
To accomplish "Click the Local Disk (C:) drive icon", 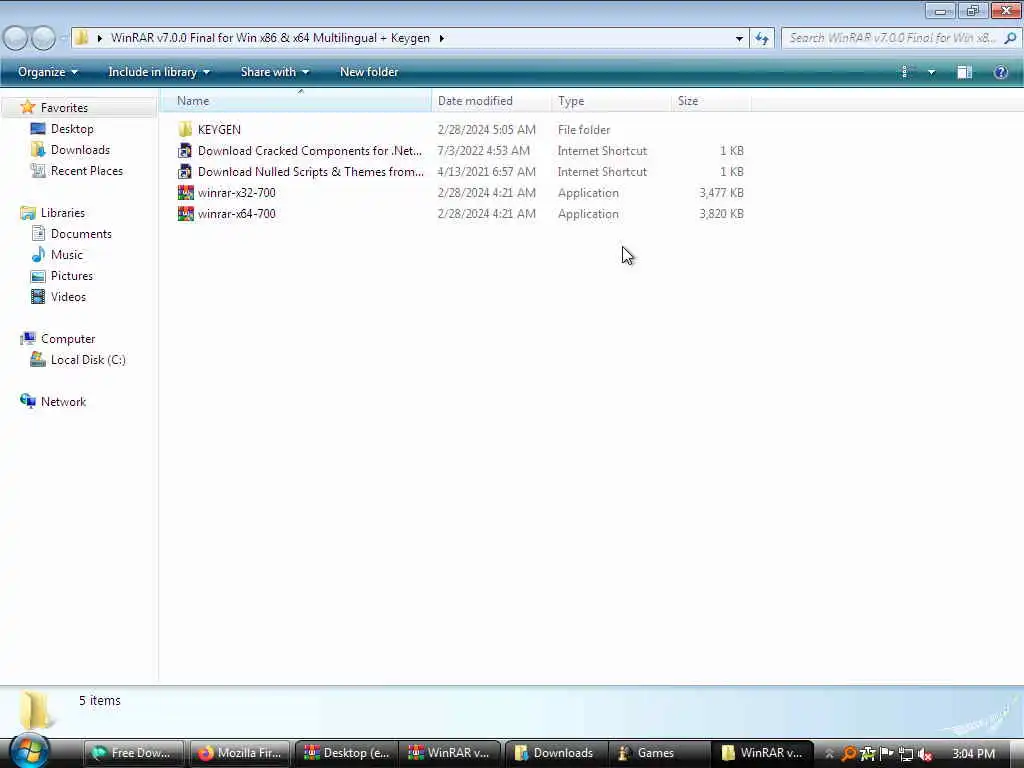I will click(38, 359).
